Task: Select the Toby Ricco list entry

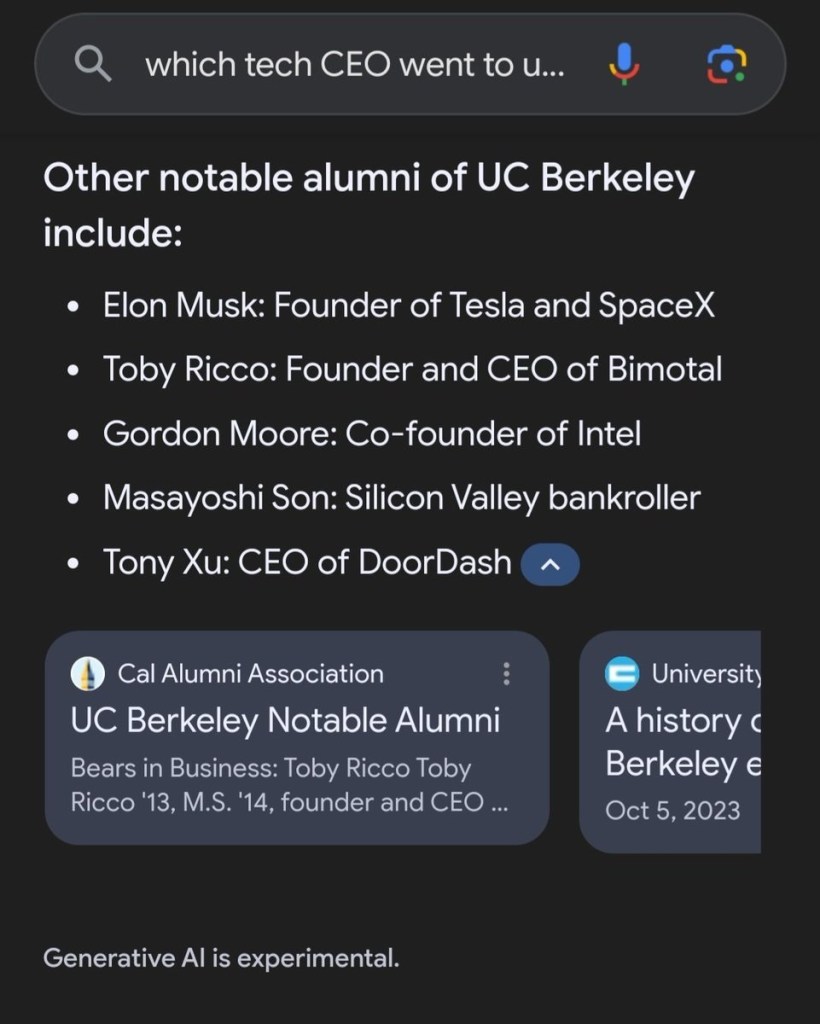Action: click(x=412, y=369)
